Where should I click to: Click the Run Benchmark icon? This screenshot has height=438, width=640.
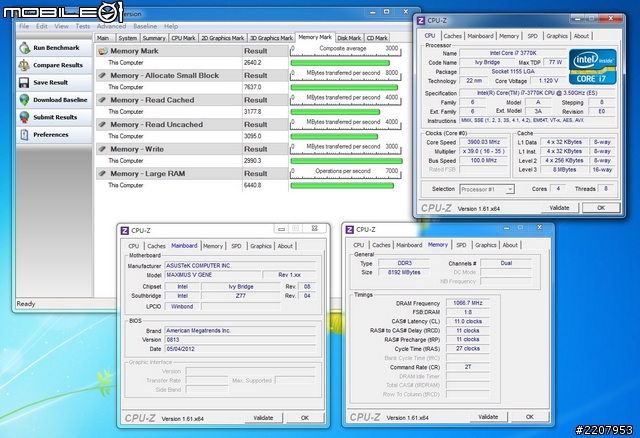click(x=24, y=48)
